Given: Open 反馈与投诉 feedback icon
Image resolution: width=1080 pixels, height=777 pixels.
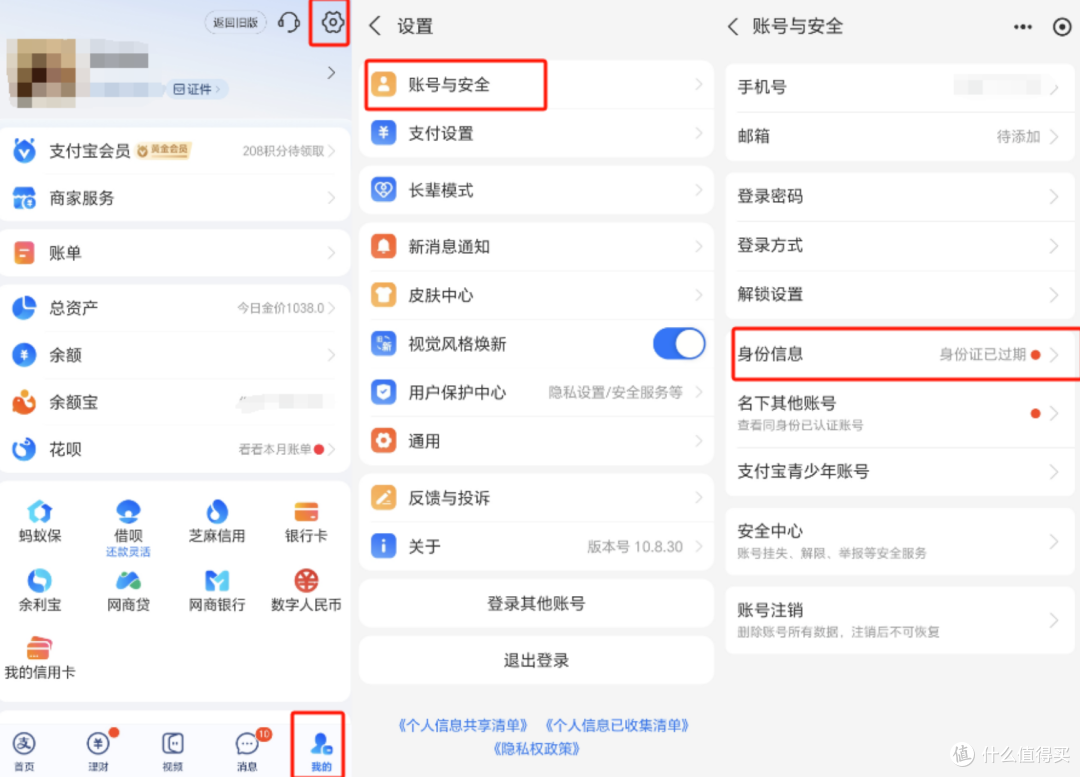Looking at the screenshot, I should point(384,497).
